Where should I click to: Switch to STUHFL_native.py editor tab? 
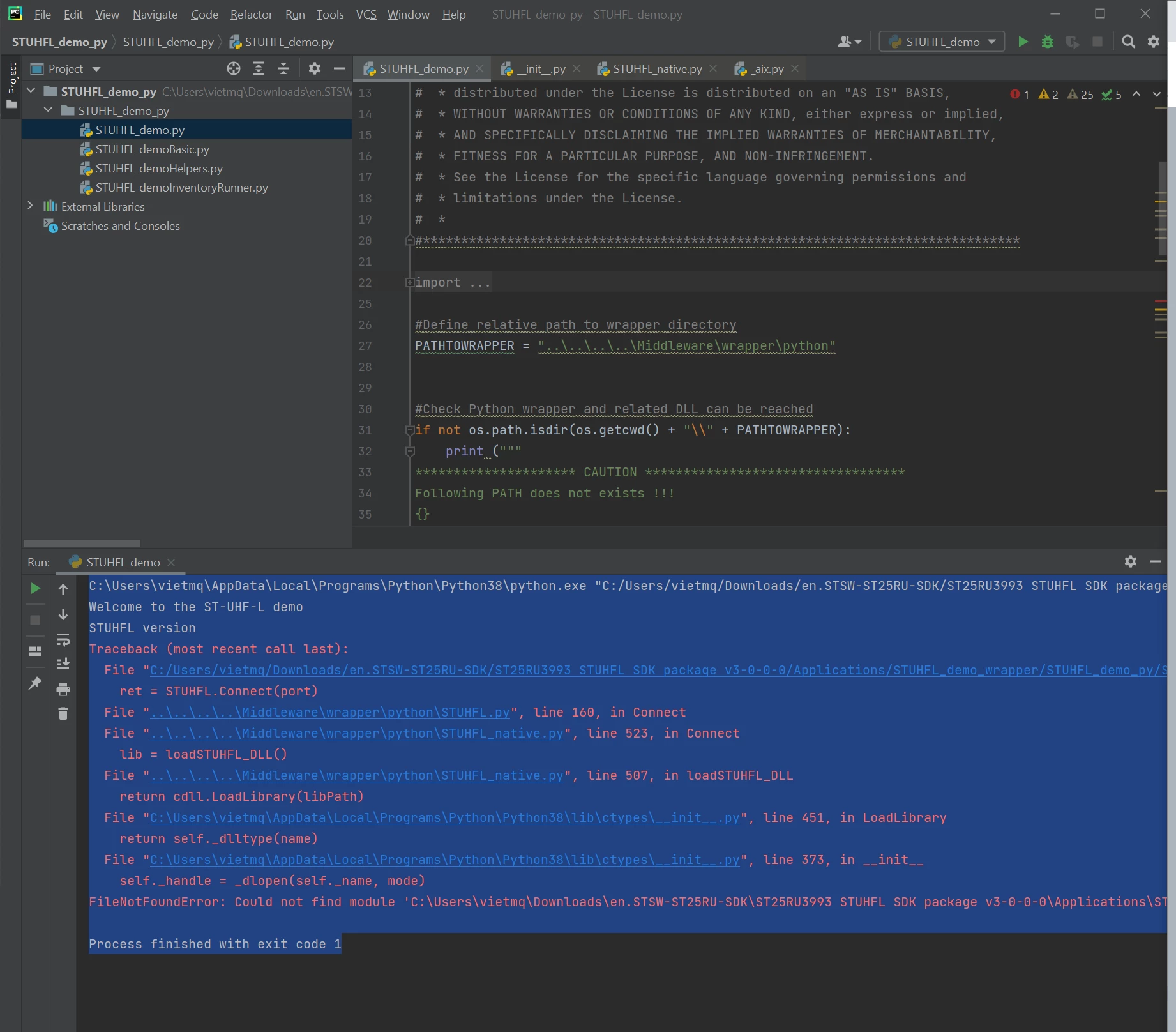[x=657, y=68]
